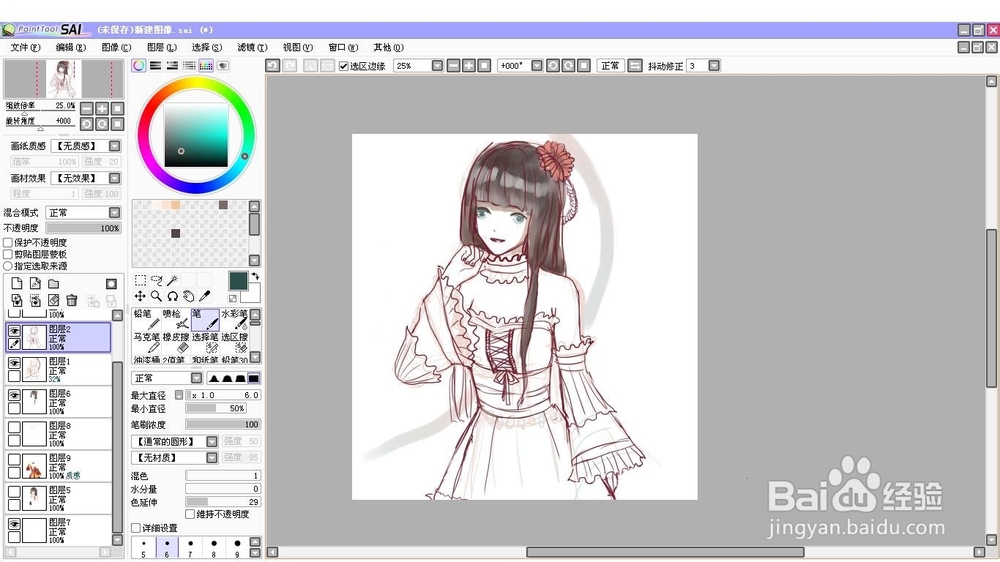Click the layer mask icon in layer panel

click(111, 283)
